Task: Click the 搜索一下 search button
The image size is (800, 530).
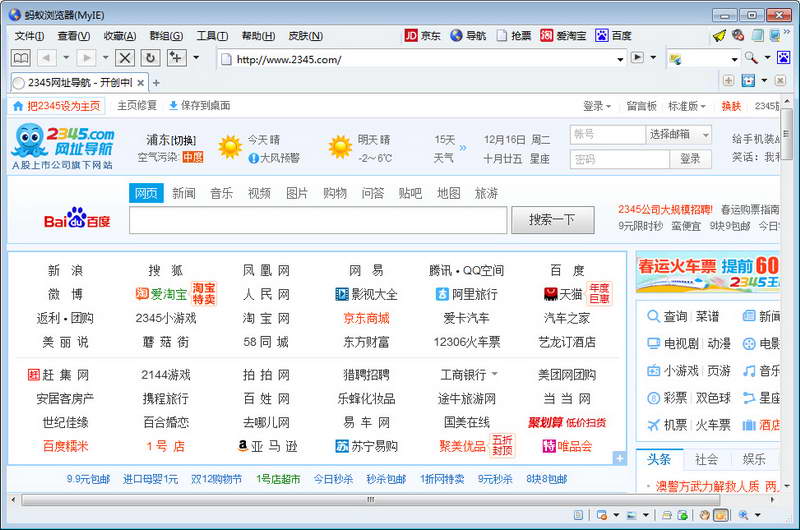Action: pos(553,220)
